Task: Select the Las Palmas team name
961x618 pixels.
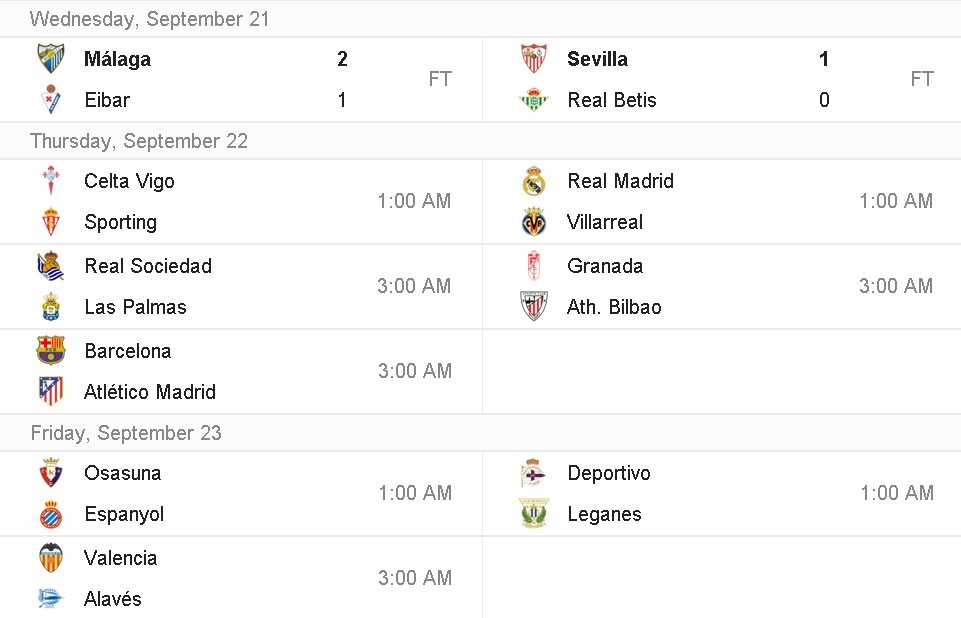Action: click(135, 307)
